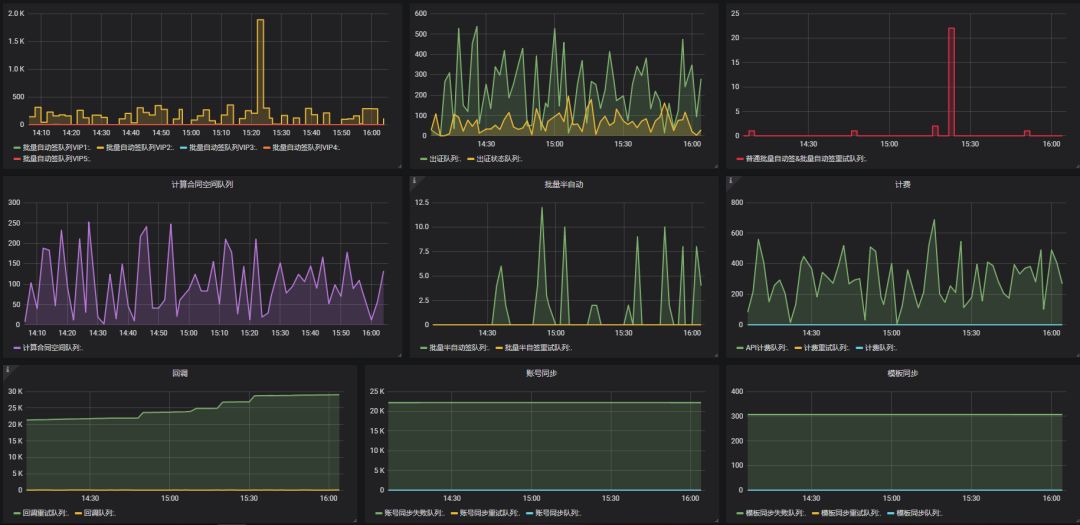Toggle API计费队列 series in legend
1080x525 pixels.
tap(768, 348)
